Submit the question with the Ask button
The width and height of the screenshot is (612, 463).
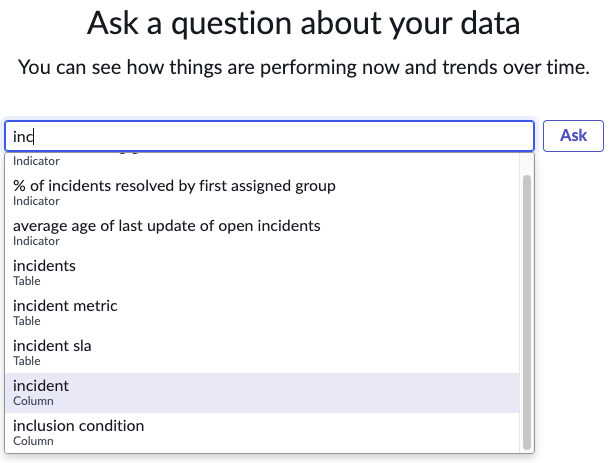(573, 136)
